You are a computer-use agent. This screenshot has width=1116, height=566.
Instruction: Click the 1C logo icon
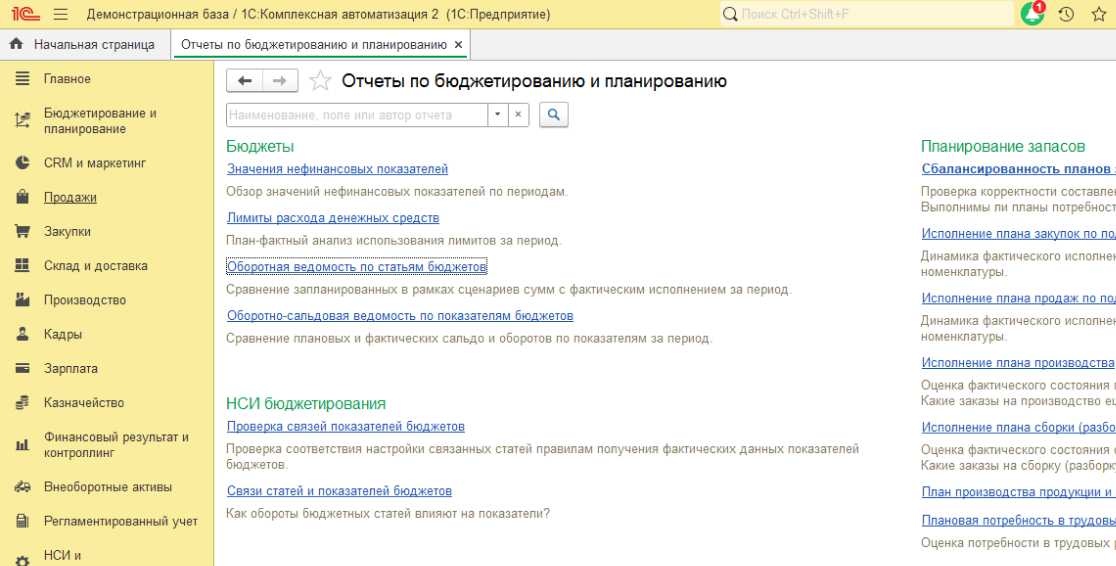(x=25, y=14)
